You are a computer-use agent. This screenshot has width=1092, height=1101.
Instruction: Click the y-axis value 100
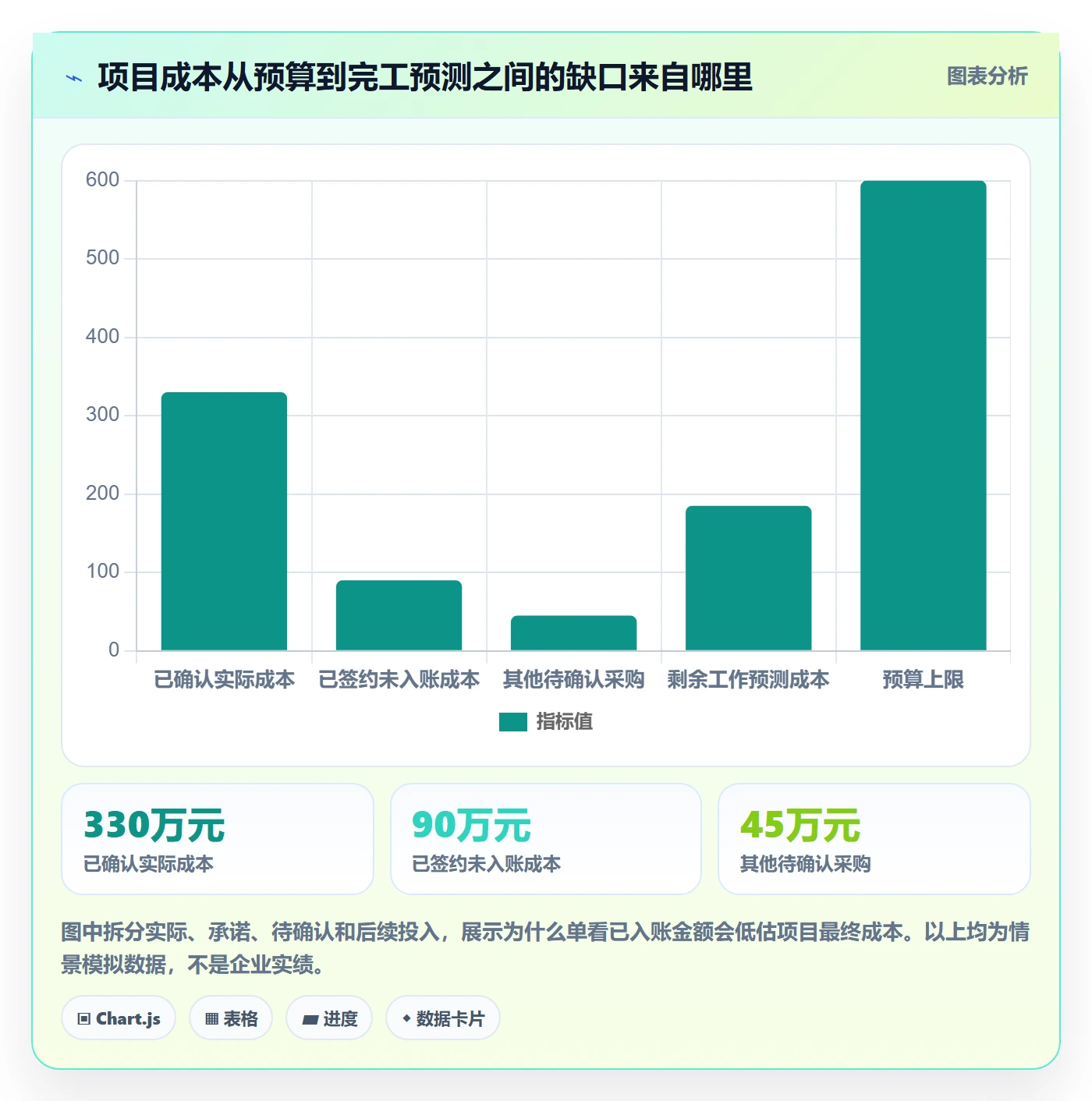[x=102, y=572]
